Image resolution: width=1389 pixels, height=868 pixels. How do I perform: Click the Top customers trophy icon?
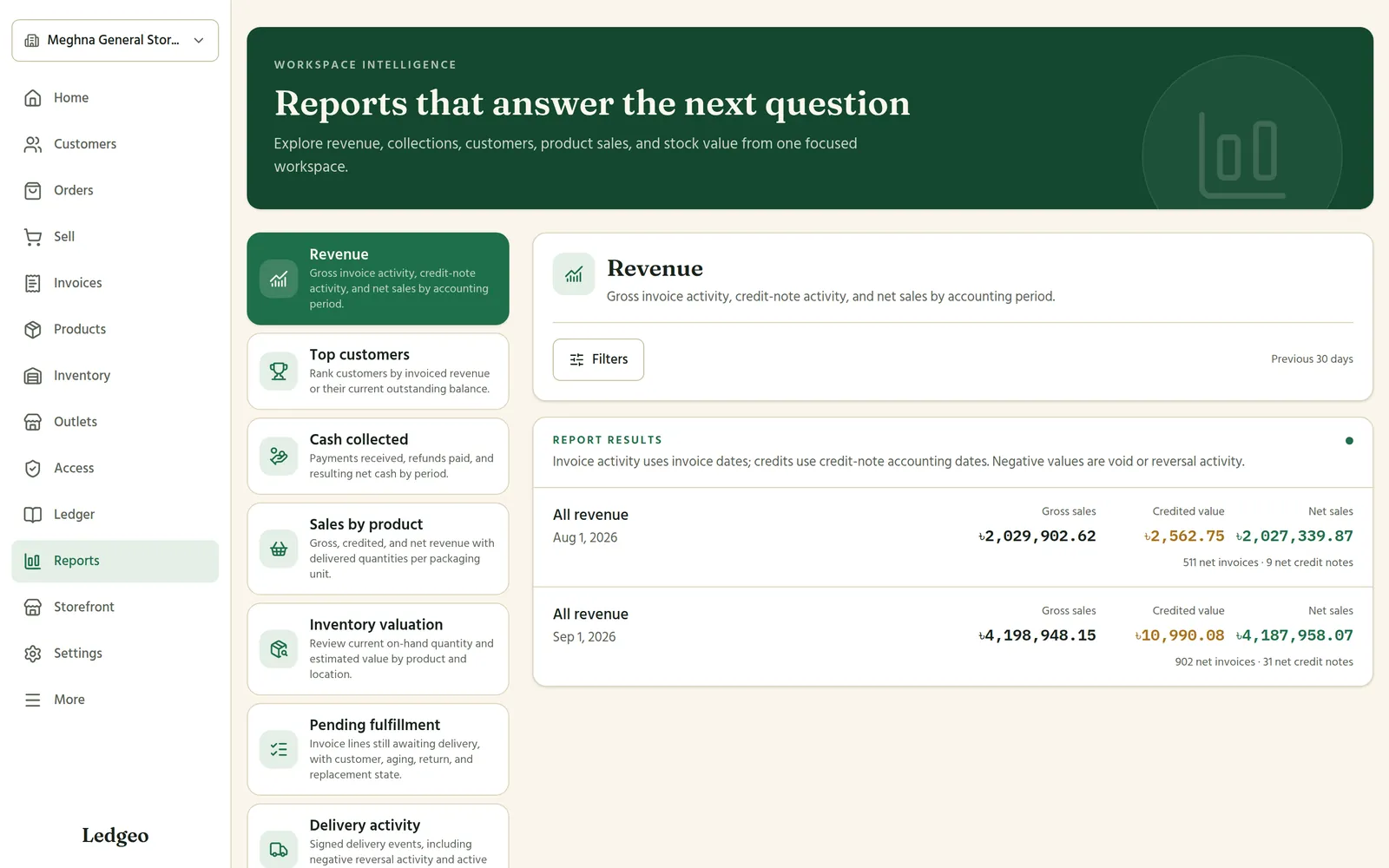279,372
